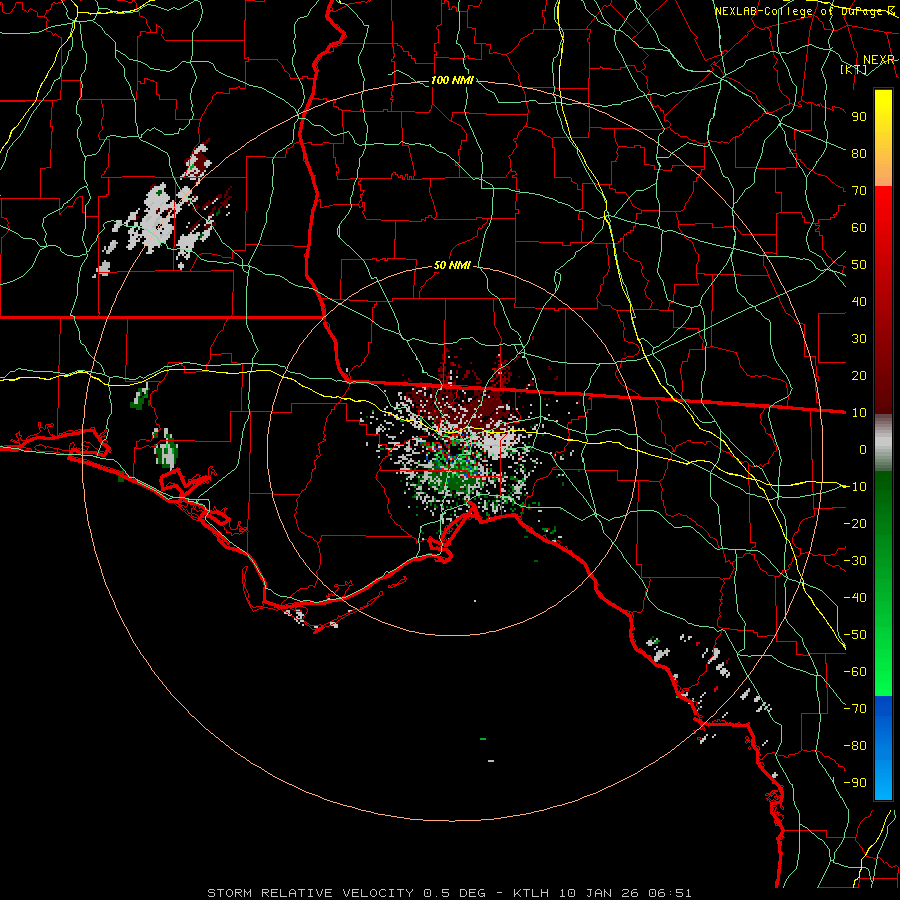Click the light blue bottom segment of color bar
900x900 pixels.
pyautogui.click(x=883, y=782)
